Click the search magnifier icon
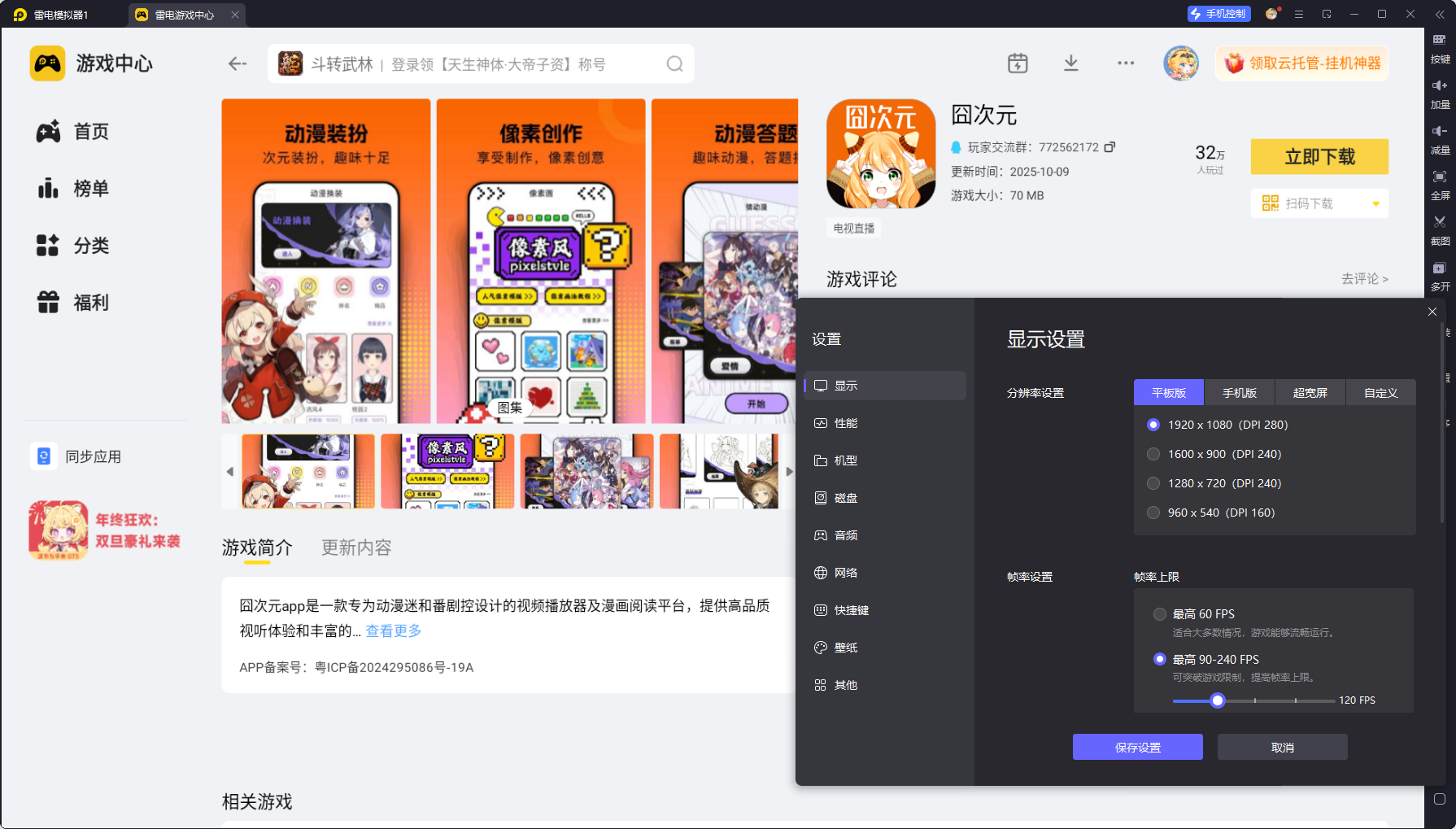 (x=675, y=63)
